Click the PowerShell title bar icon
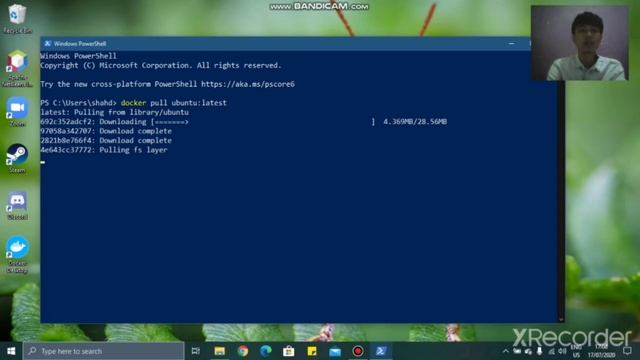The width and height of the screenshot is (640, 360). (x=47, y=44)
